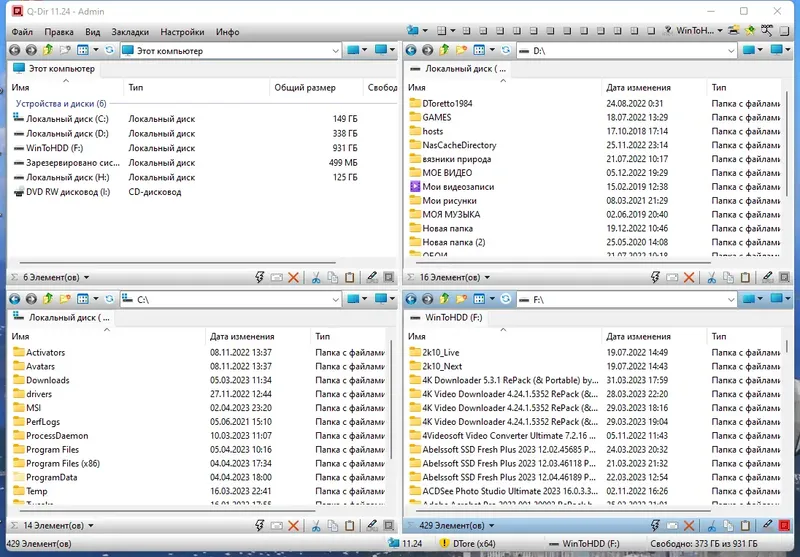Click the star favorites icon in main toolbar
The image size is (800, 557).
tap(750, 31)
